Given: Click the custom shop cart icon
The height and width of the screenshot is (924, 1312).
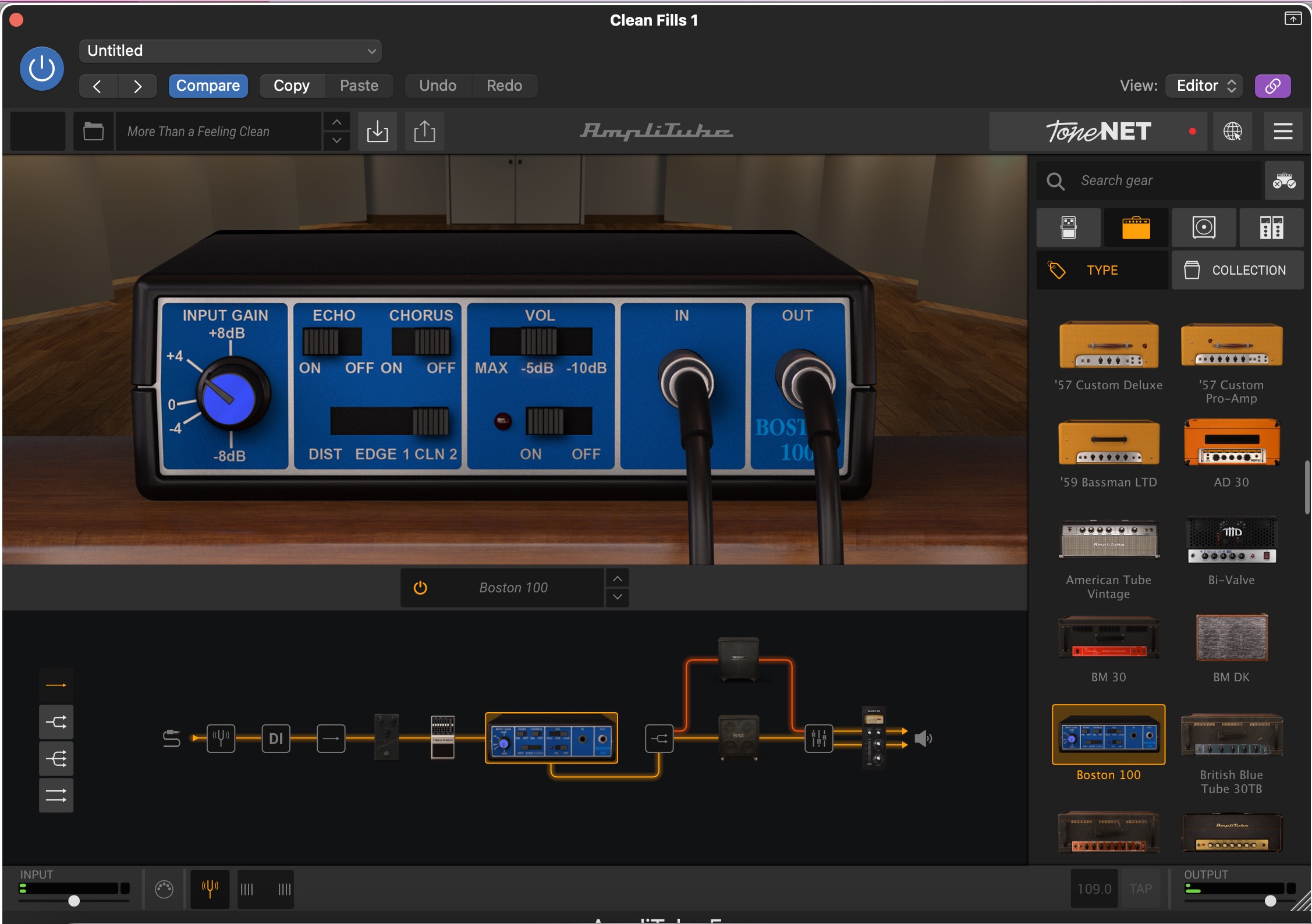Looking at the screenshot, I should (1284, 181).
